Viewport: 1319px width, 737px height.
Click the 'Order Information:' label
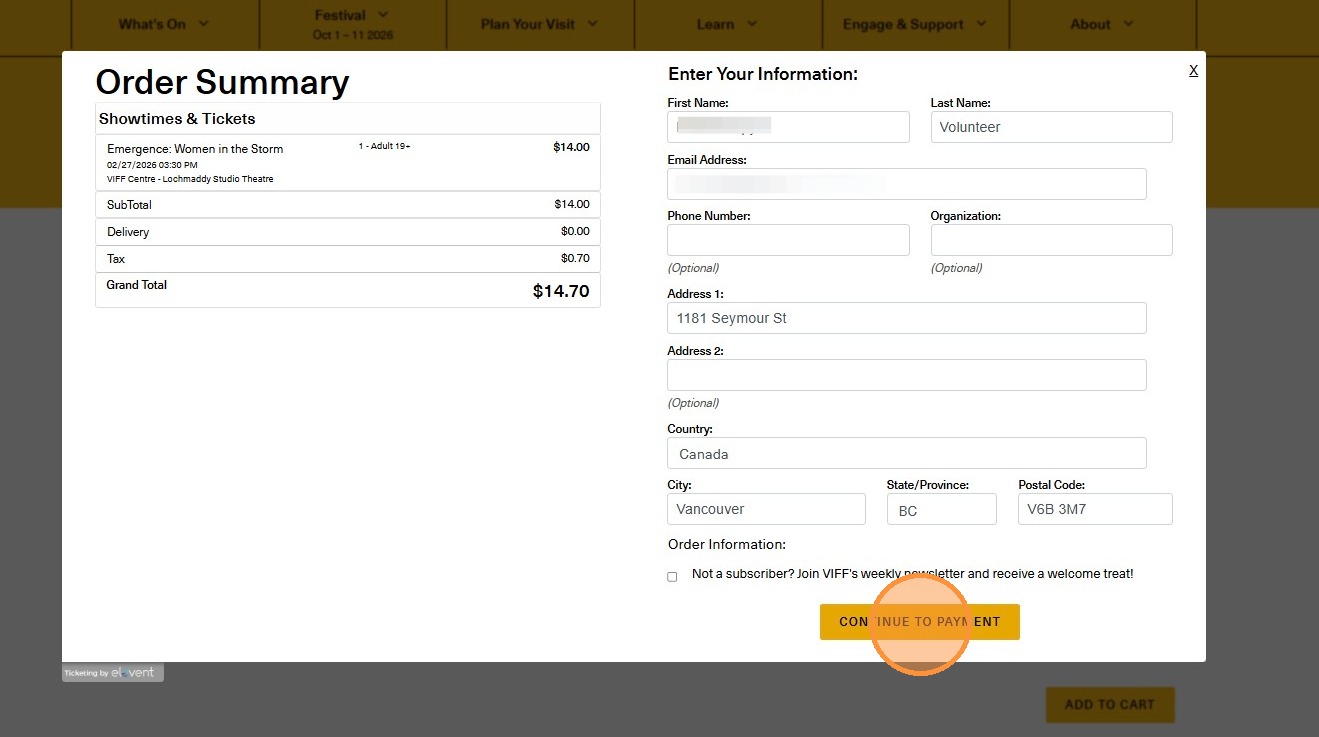click(x=727, y=545)
